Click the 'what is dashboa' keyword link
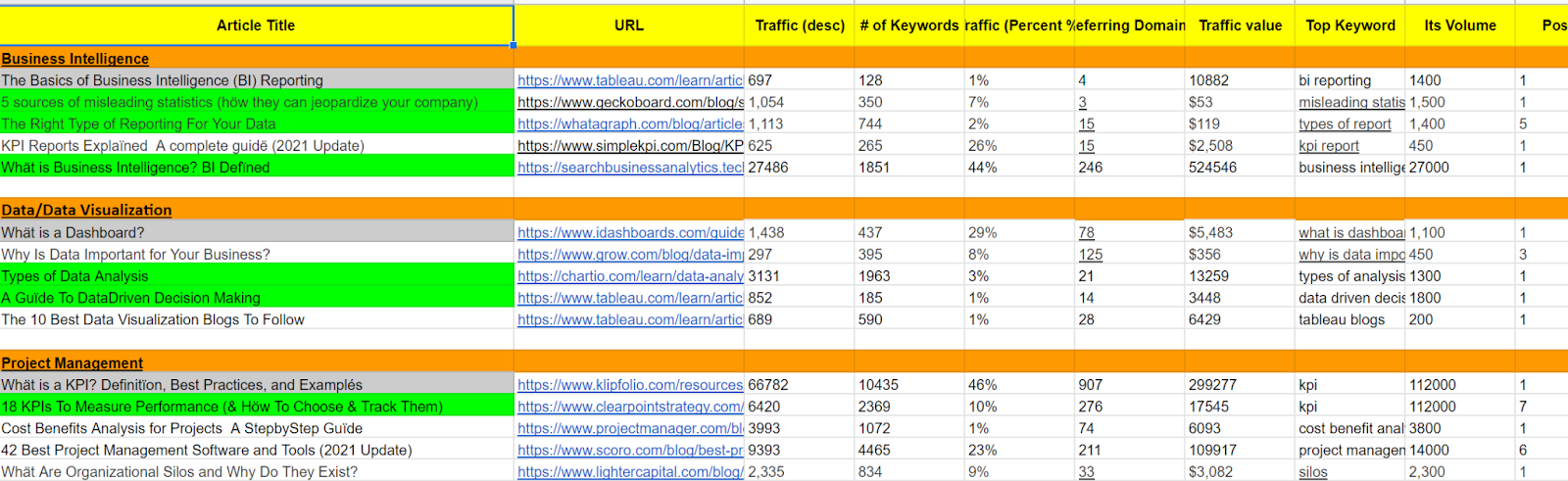The image size is (1568, 481). tap(1351, 232)
